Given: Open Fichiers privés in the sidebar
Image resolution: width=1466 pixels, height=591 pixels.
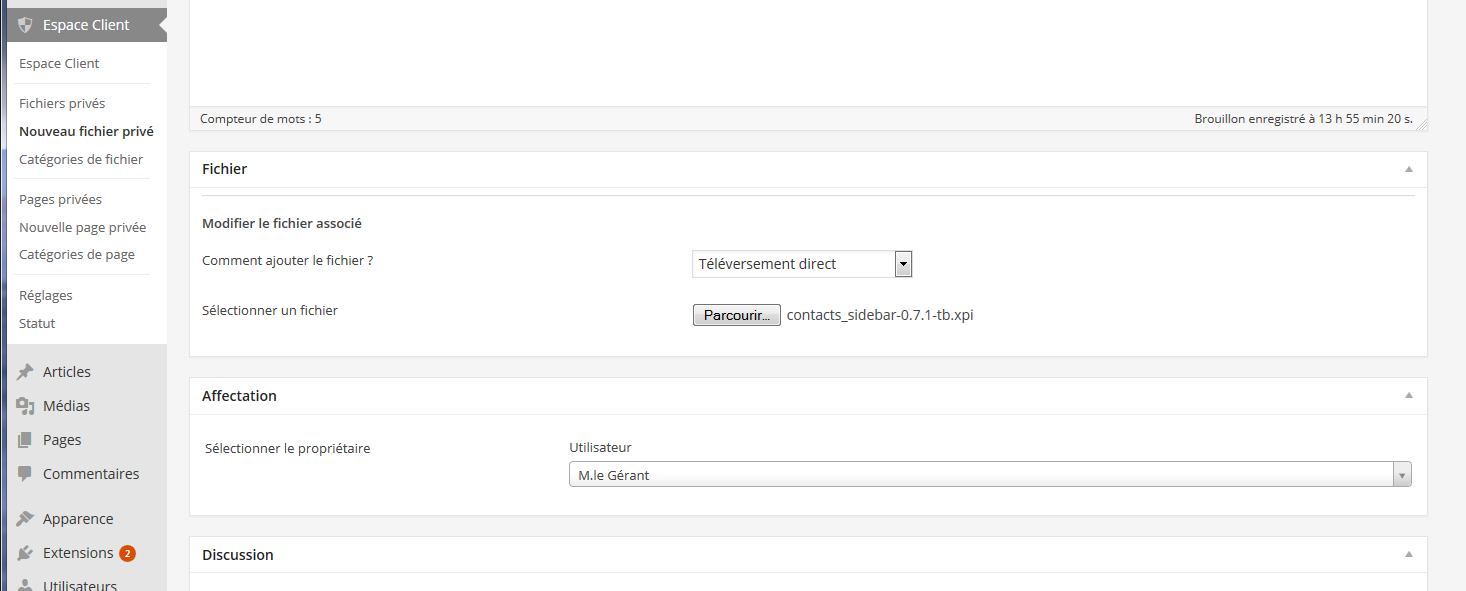Looking at the screenshot, I should (x=62, y=103).
